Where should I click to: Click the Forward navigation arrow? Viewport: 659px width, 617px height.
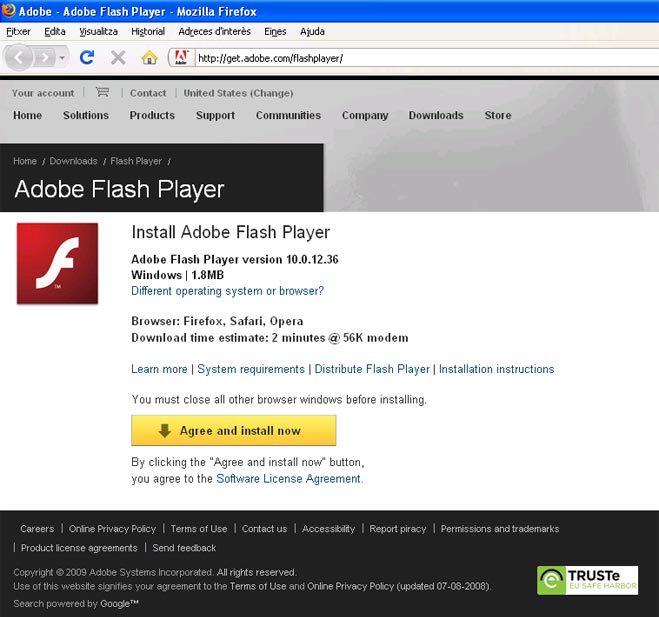(x=44, y=57)
